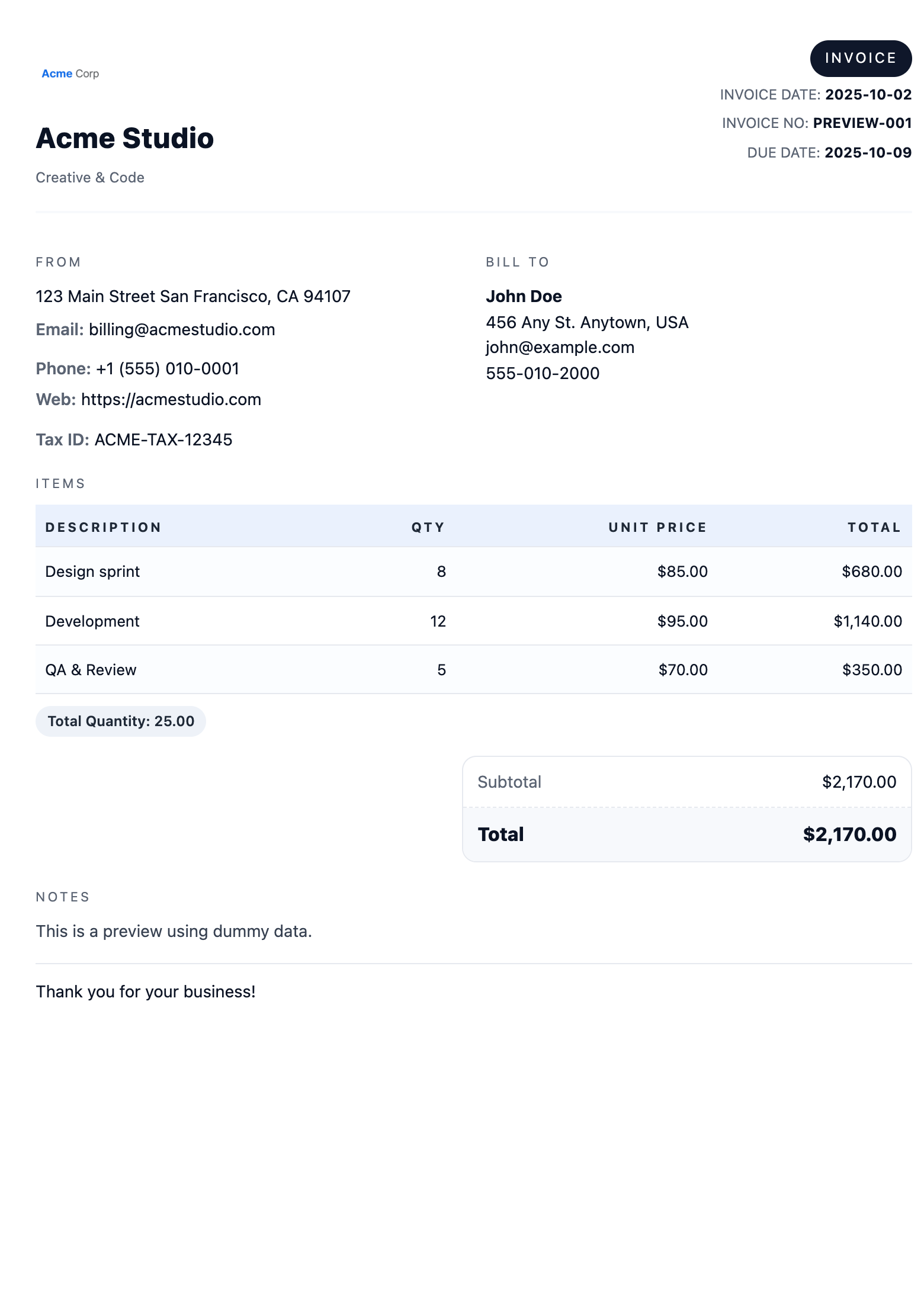The image size is (924, 1303).
Task: Select the Development line item
Action: point(92,622)
